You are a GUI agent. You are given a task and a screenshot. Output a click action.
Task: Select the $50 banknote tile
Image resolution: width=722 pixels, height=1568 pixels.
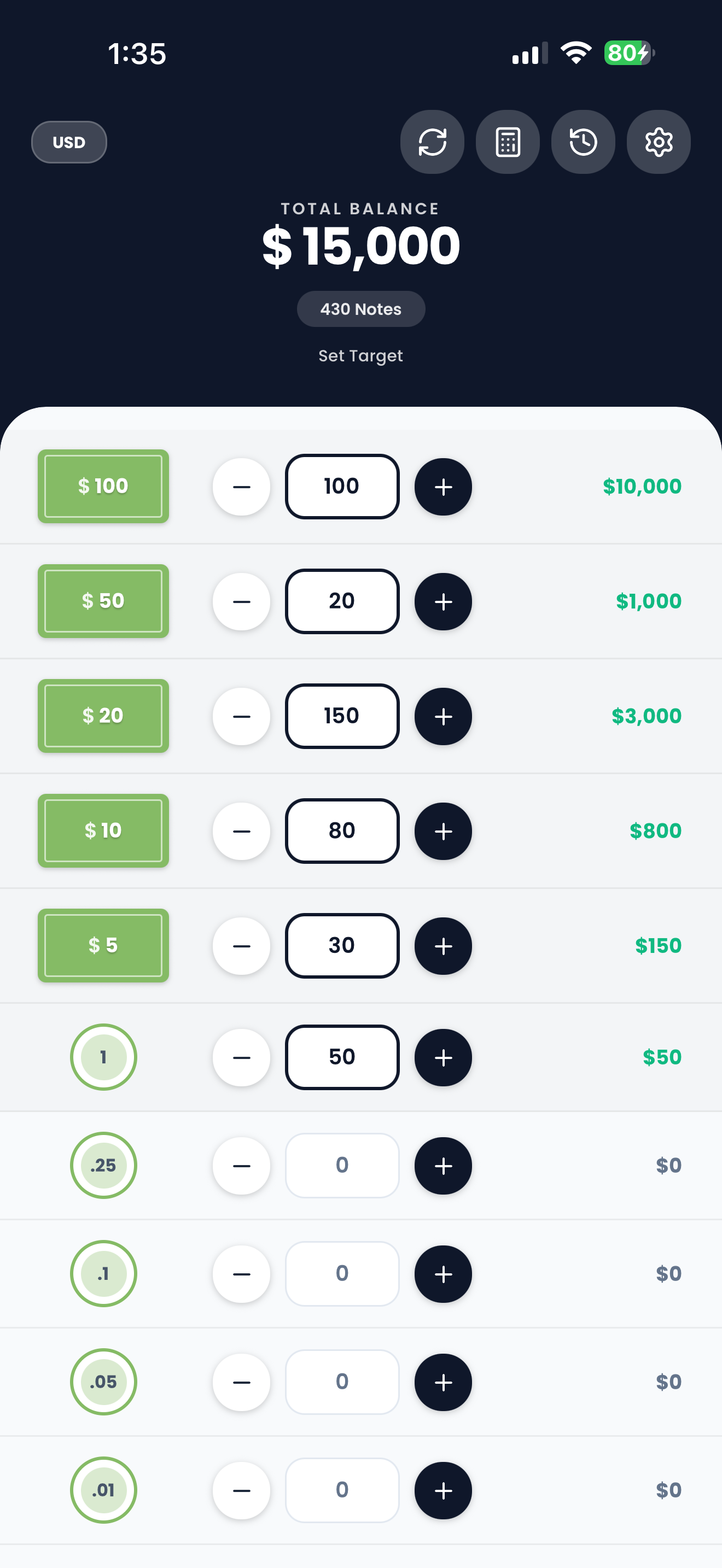(x=103, y=601)
